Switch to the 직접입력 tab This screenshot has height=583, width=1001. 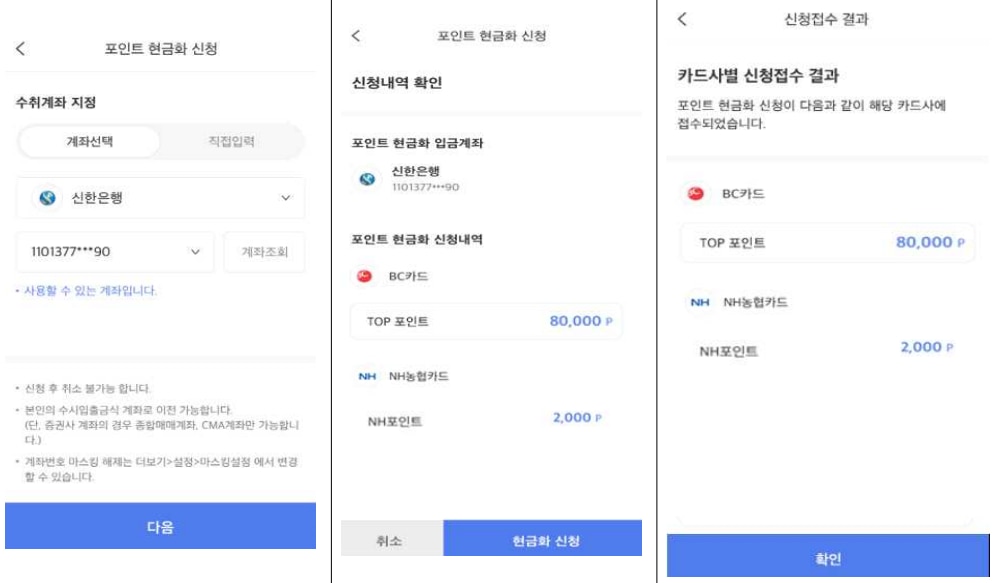click(x=231, y=141)
